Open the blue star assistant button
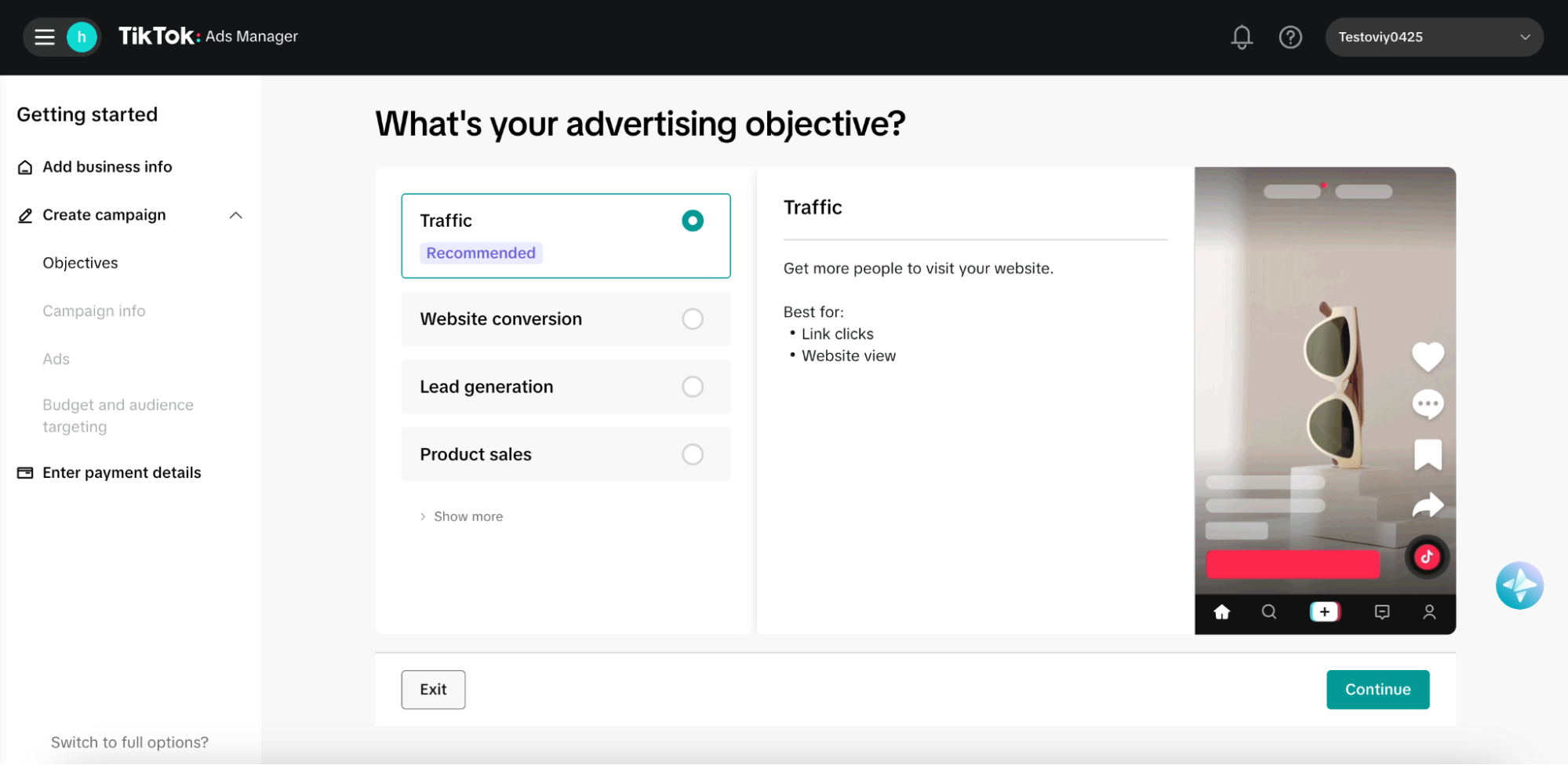 [1519, 585]
